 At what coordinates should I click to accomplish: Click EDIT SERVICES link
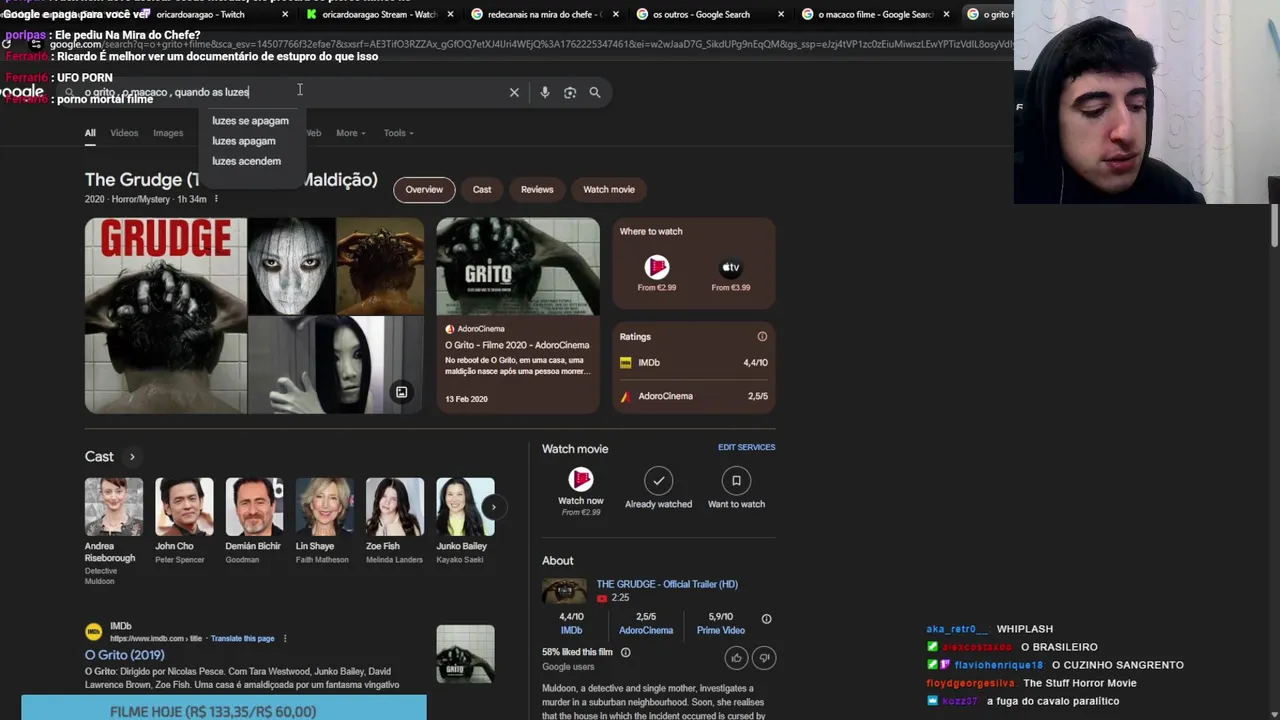click(746, 447)
